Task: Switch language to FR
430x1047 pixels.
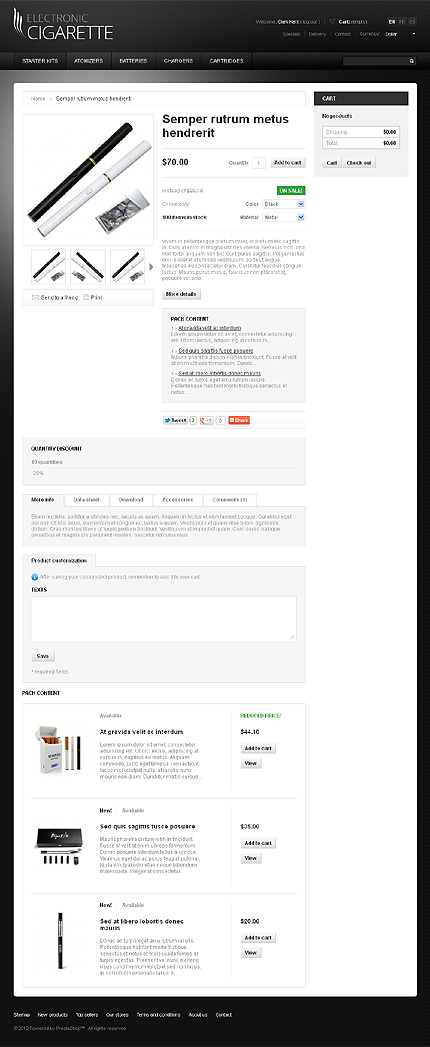Action: [402, 21]
